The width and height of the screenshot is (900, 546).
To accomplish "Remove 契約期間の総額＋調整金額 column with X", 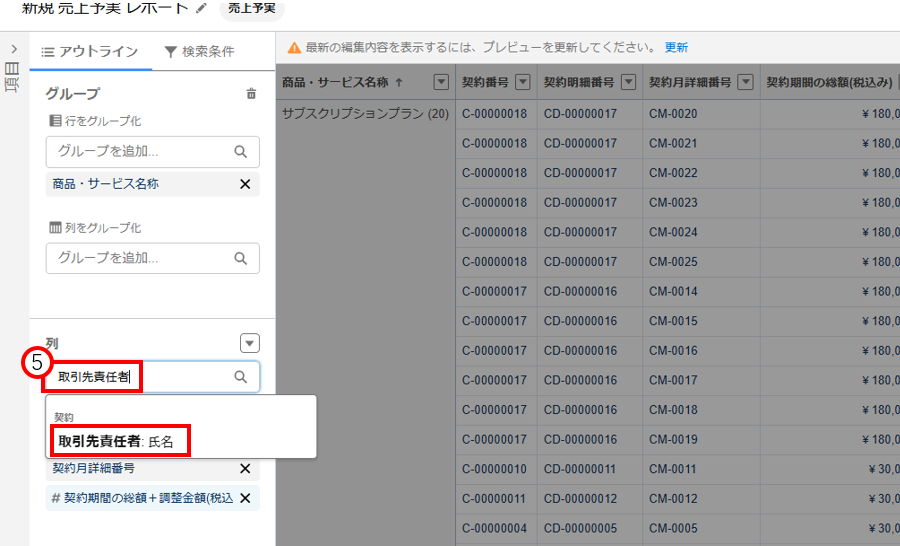I will click(x=245, y=498).
